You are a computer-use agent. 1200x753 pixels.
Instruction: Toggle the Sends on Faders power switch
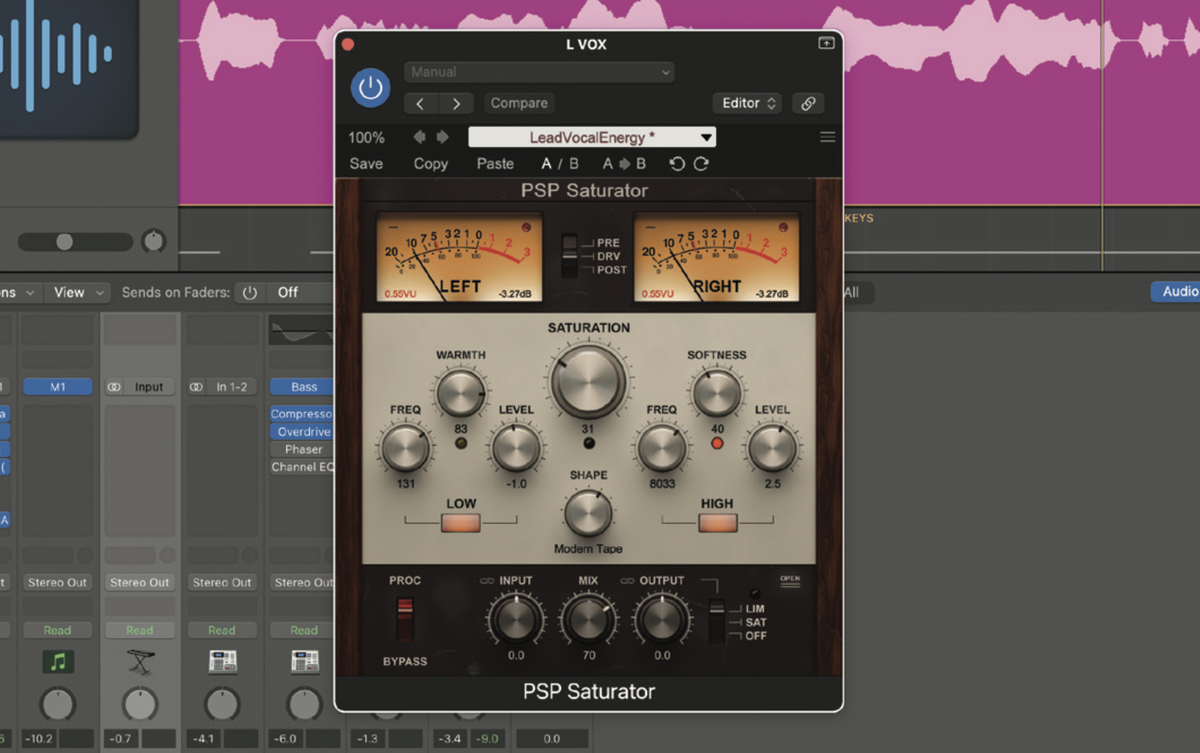pos(248,292)
